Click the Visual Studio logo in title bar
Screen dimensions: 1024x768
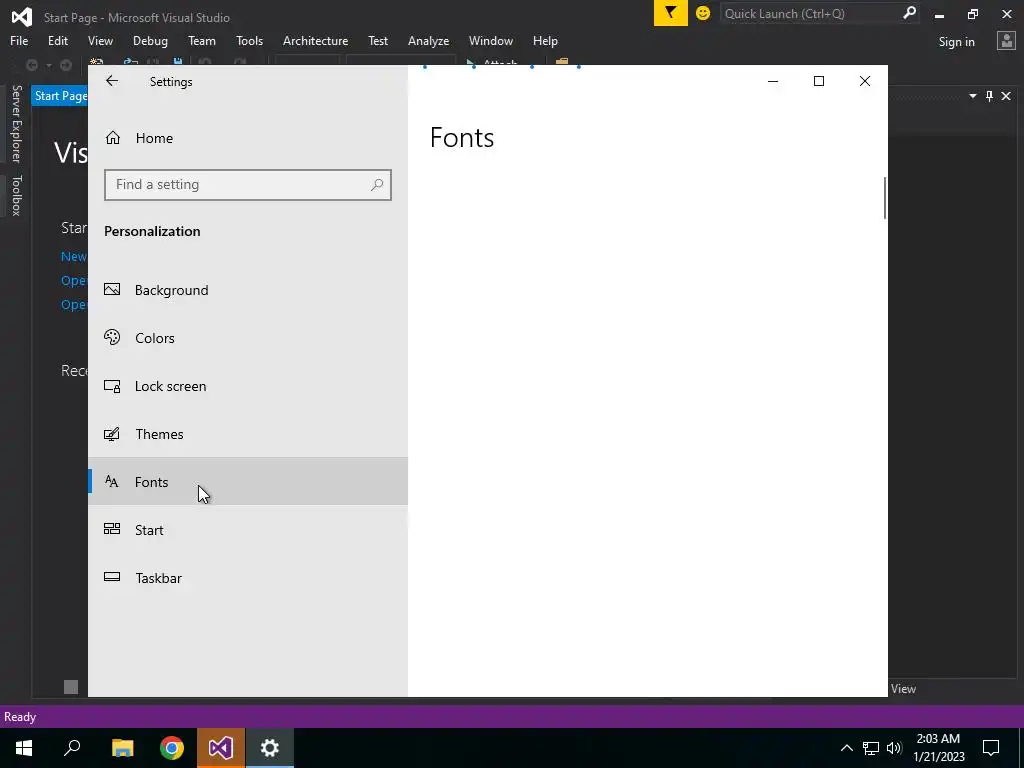click(22, 16)
